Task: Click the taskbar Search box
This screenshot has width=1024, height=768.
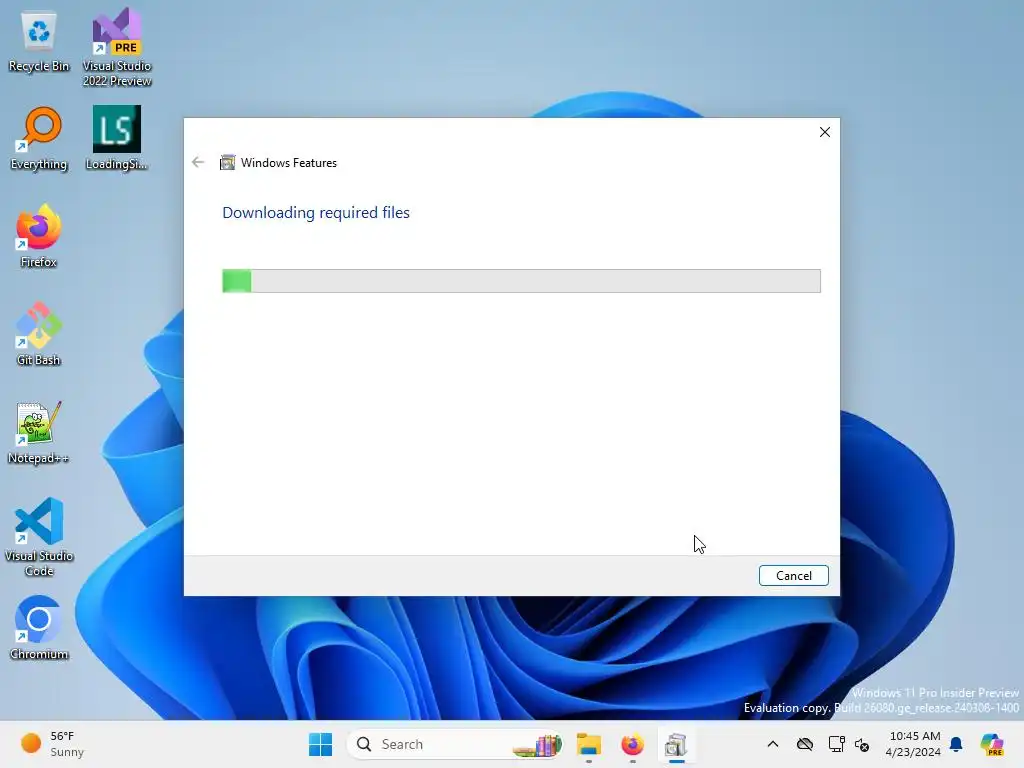Action: 455,744
